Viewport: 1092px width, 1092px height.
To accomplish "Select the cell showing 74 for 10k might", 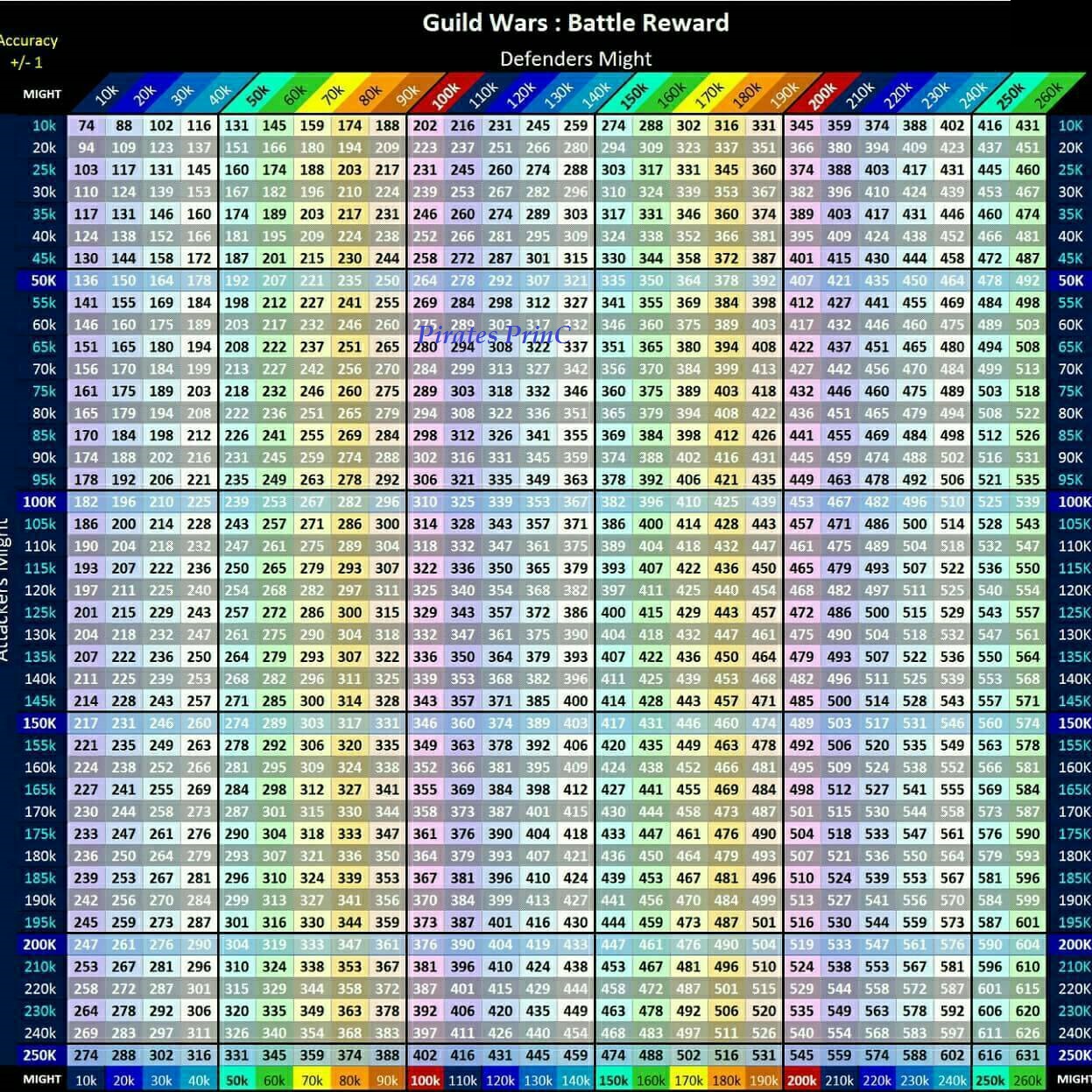I will point(85,125).
